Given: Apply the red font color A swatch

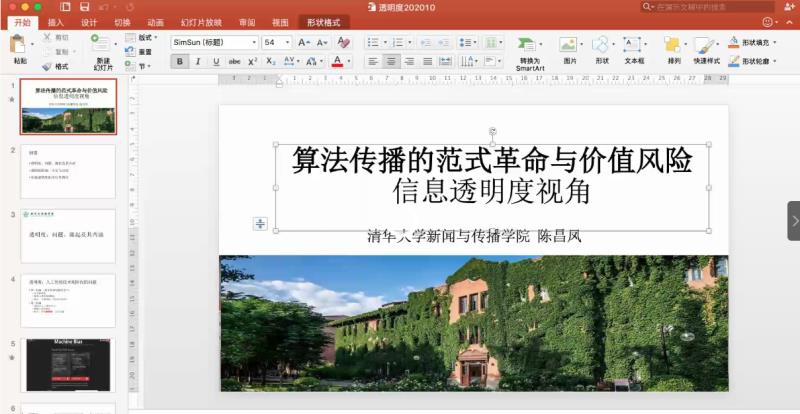Looking at the screenshot, I should [x=337, y=62].
